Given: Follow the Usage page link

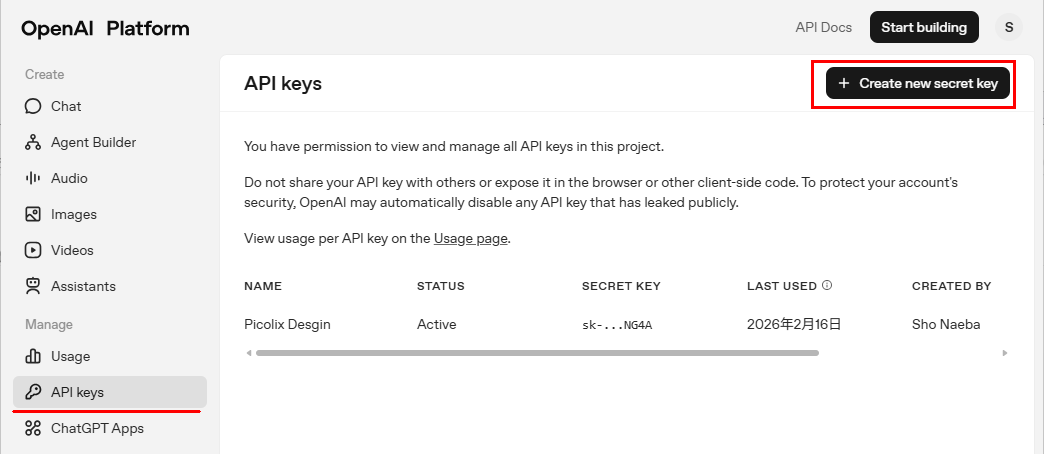Looking at the screenshot, I should tap(471, 238).
